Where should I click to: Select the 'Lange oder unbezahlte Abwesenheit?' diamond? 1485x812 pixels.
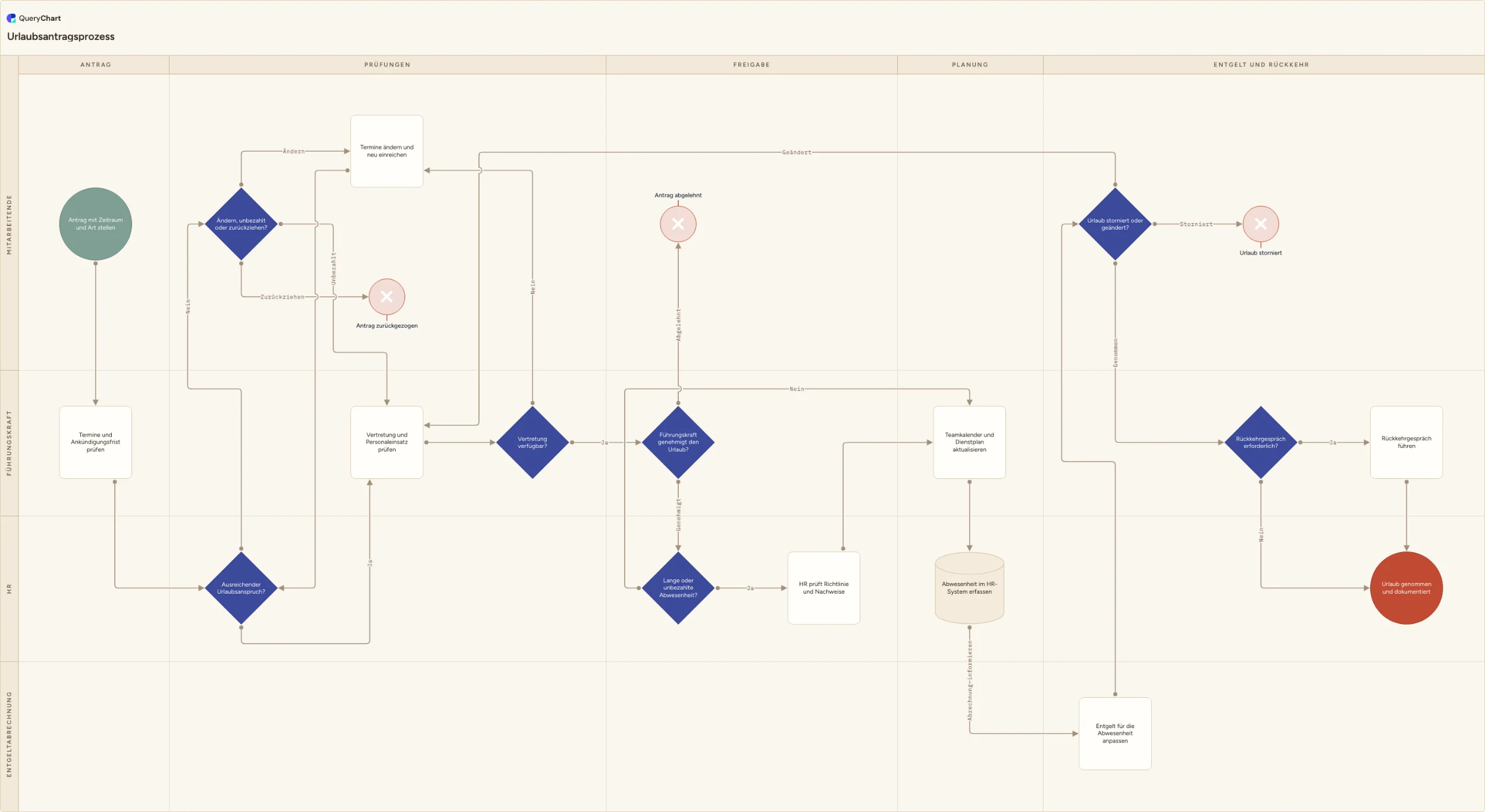coord(678,588)
